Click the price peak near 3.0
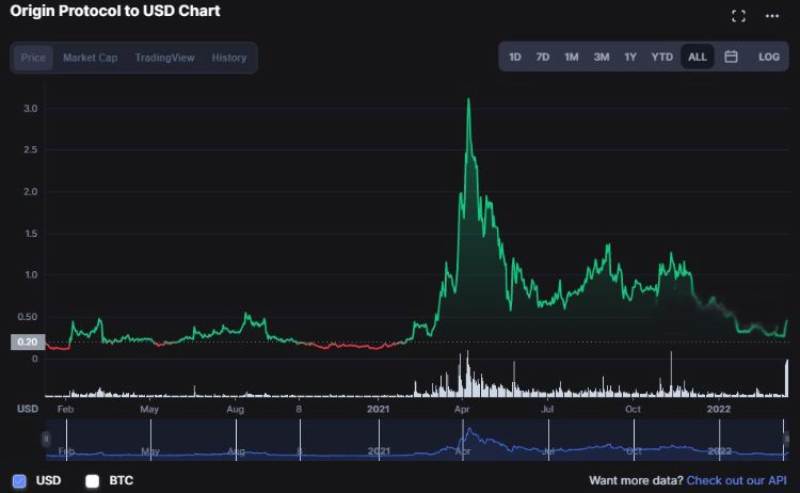 (x=468, y=101)
